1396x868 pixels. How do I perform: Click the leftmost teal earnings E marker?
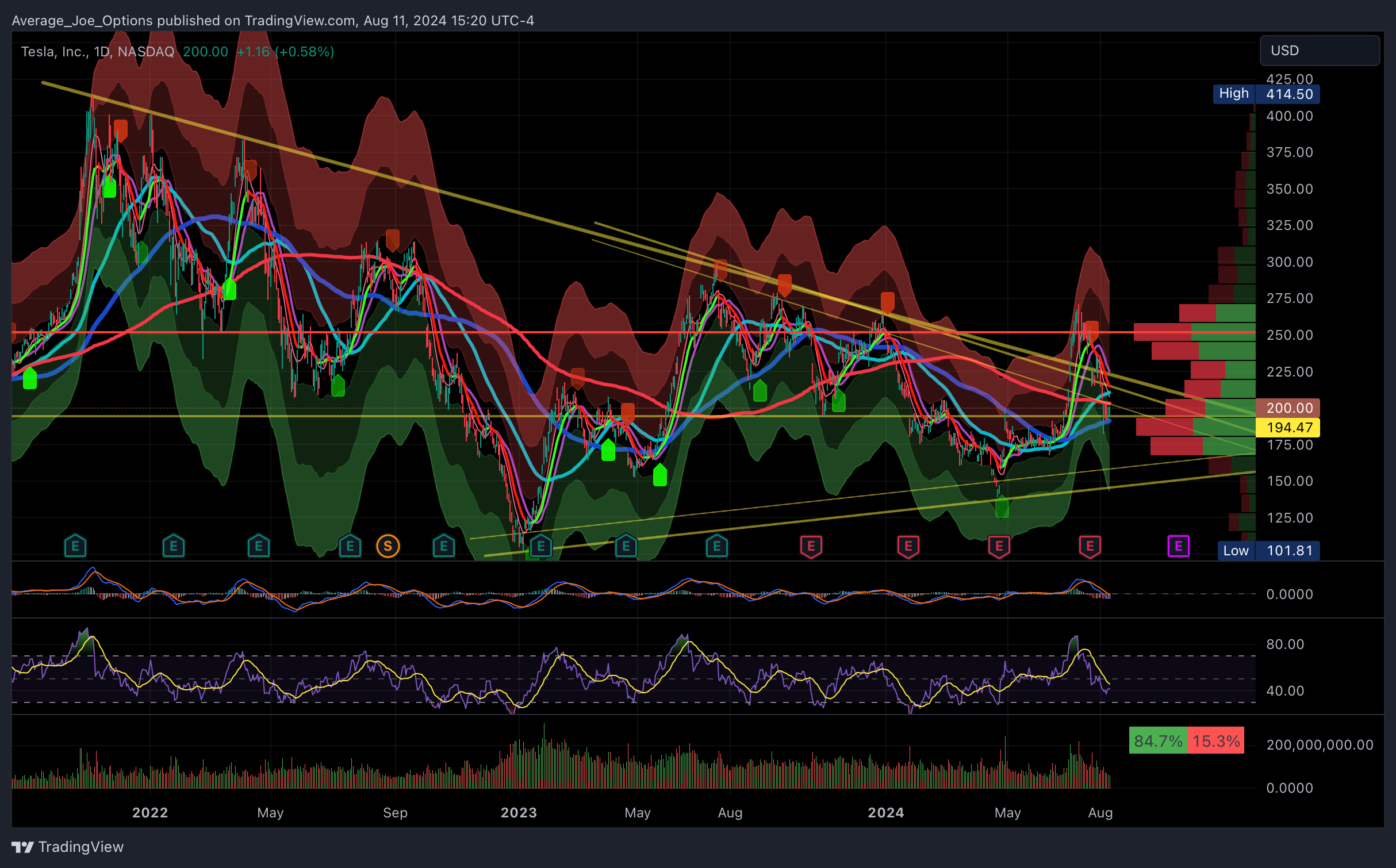click(x=75, y=546)
